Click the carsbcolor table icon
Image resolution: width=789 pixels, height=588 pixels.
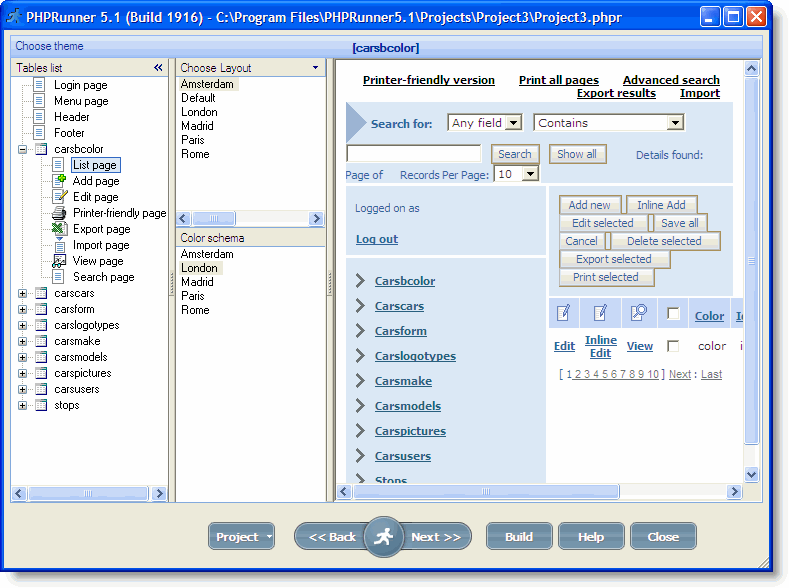tap(41, 149)
